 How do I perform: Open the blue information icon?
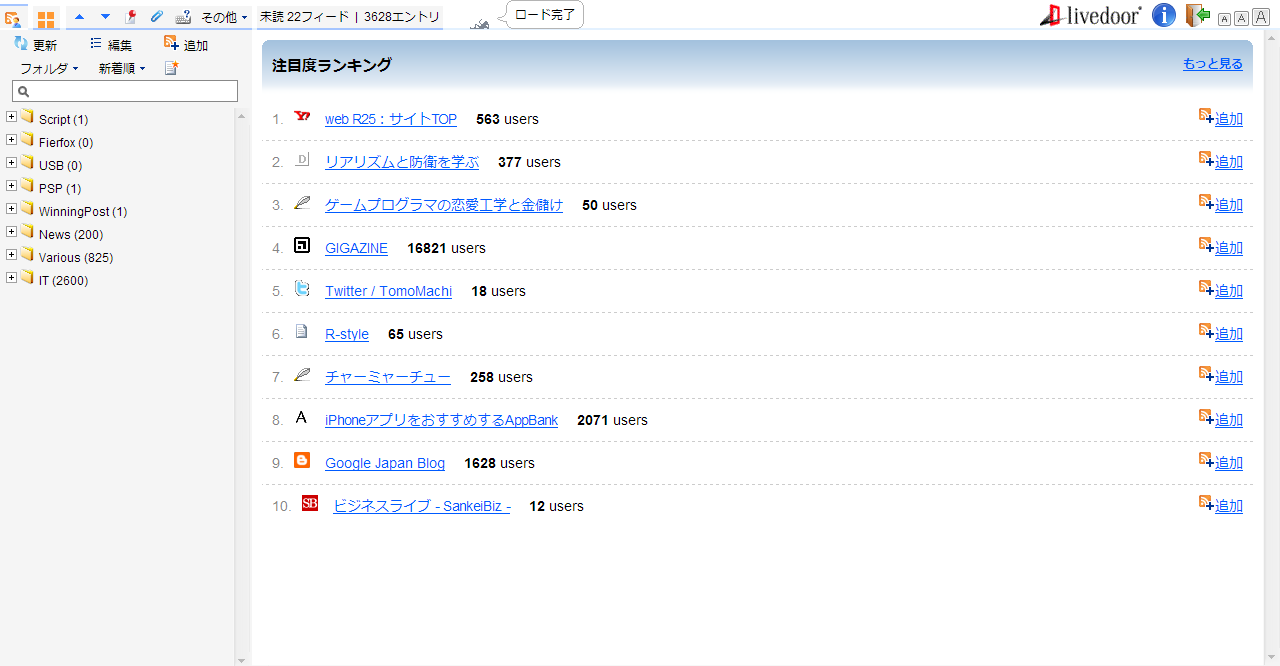click(x=1164, y=15)
